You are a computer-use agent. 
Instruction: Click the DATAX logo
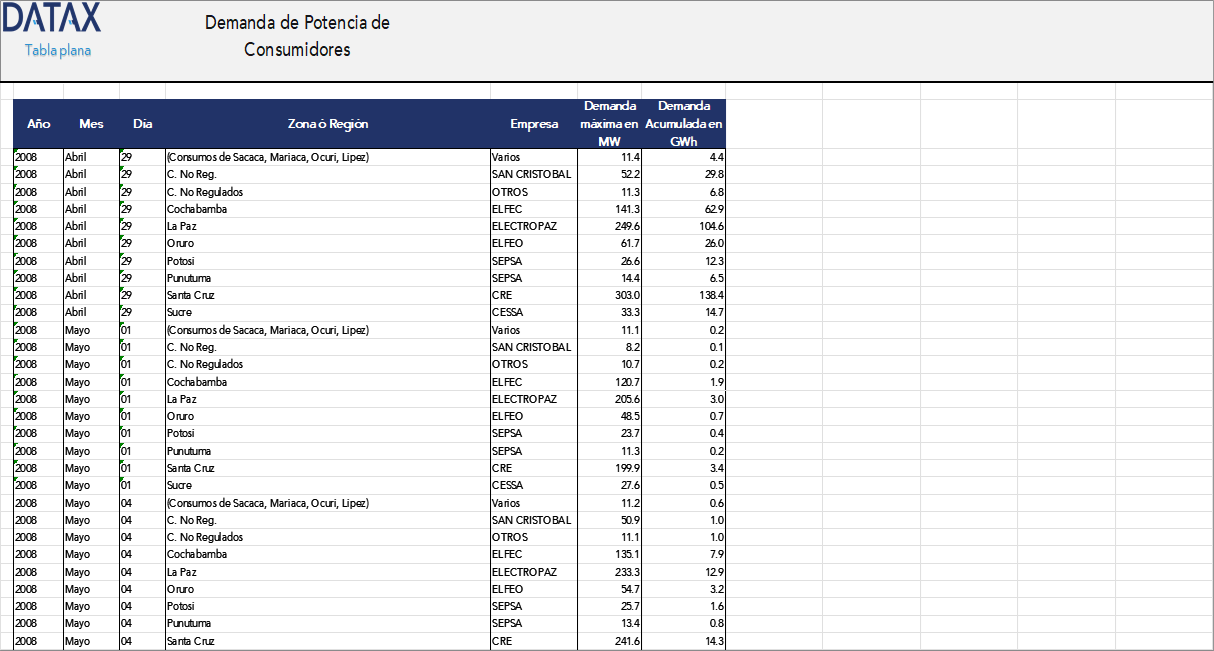[52, 19]
